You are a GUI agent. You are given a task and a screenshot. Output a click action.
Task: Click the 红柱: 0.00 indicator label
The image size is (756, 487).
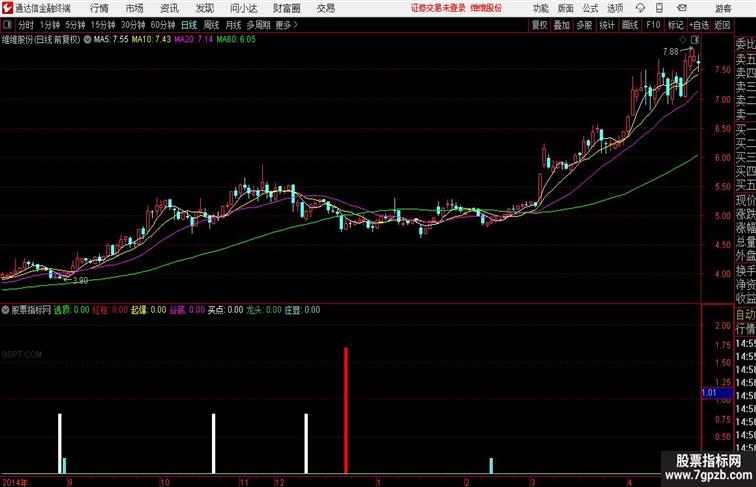(110, 310)
